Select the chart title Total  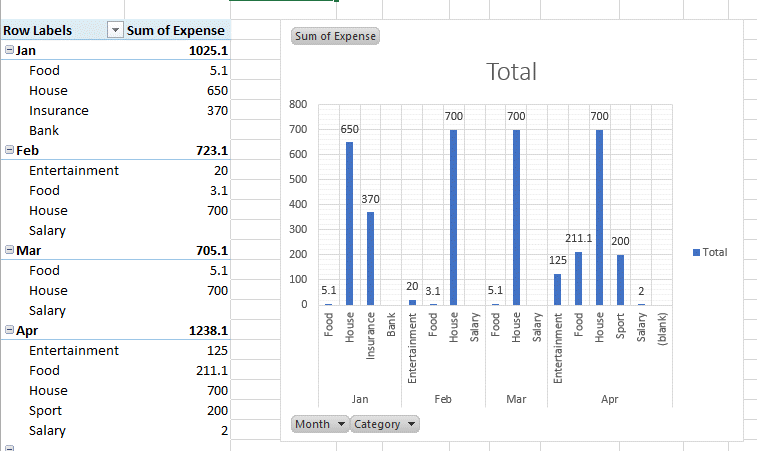[511, 72]
